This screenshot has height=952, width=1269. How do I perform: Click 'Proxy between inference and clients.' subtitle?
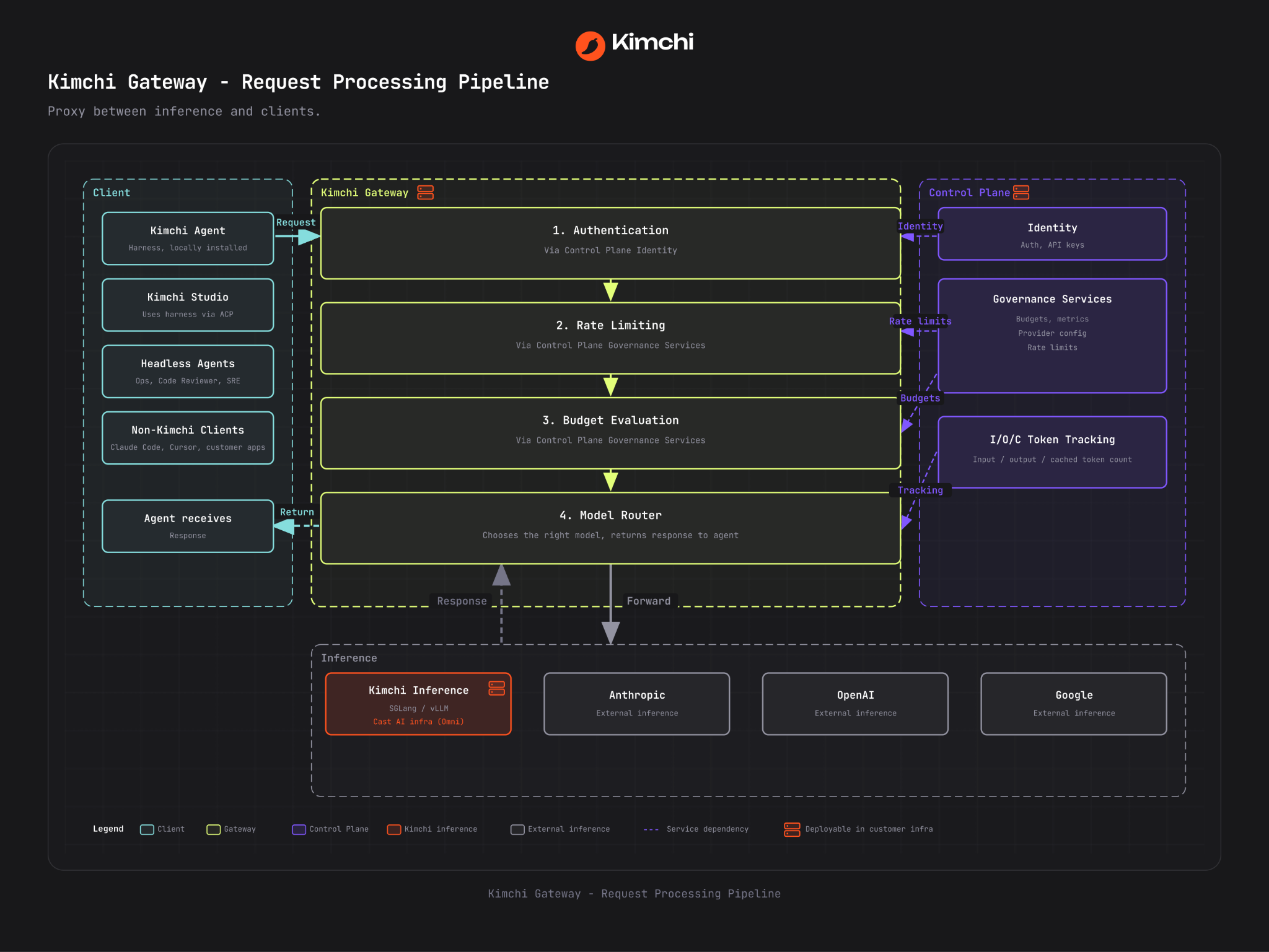point(184,111)
